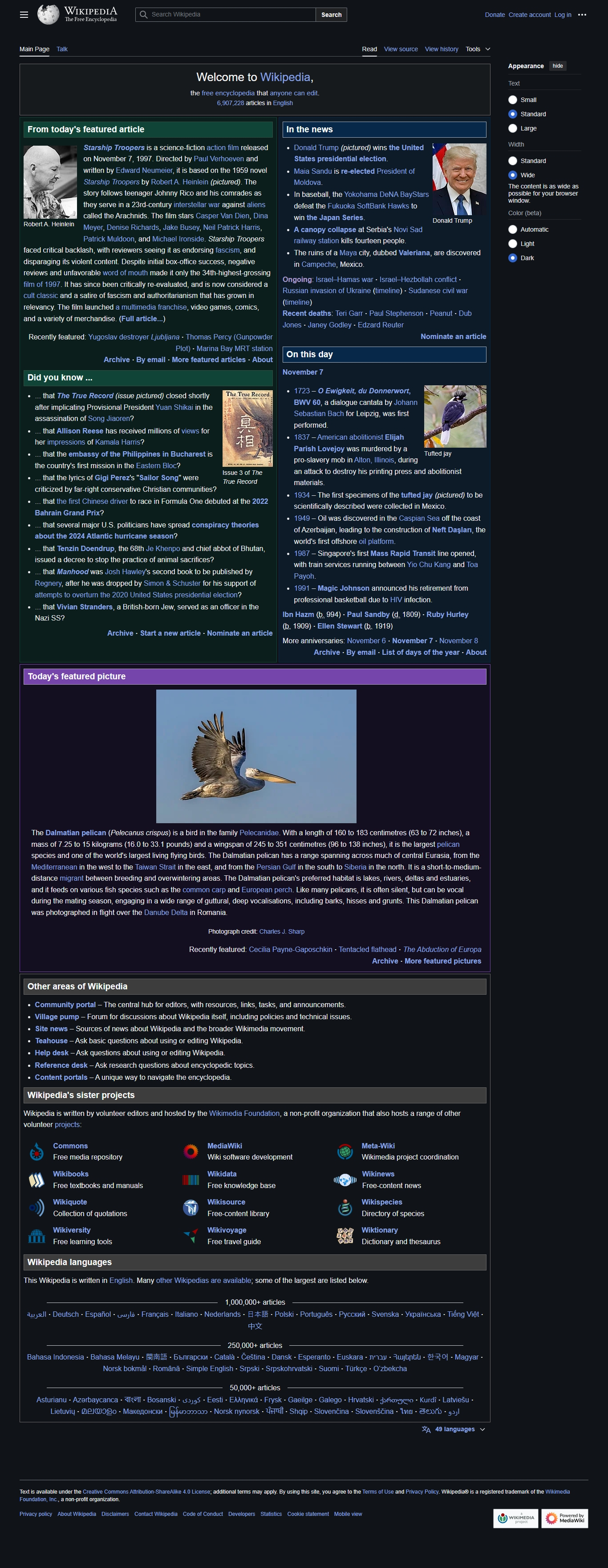608x1568 pixels.
Task: Select Small text size
Action: coord(513,100)
